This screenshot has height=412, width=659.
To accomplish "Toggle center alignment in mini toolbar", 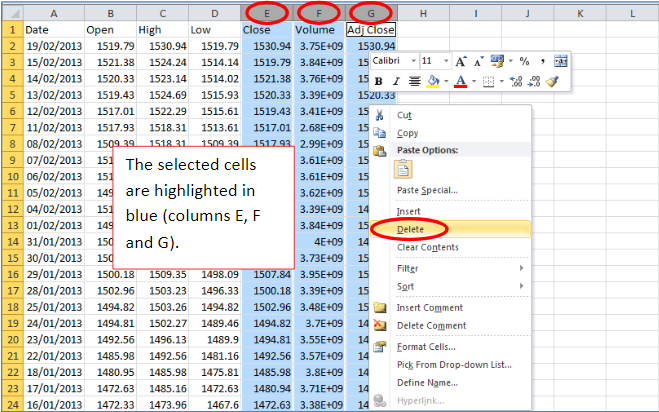I will click(413, 81).
